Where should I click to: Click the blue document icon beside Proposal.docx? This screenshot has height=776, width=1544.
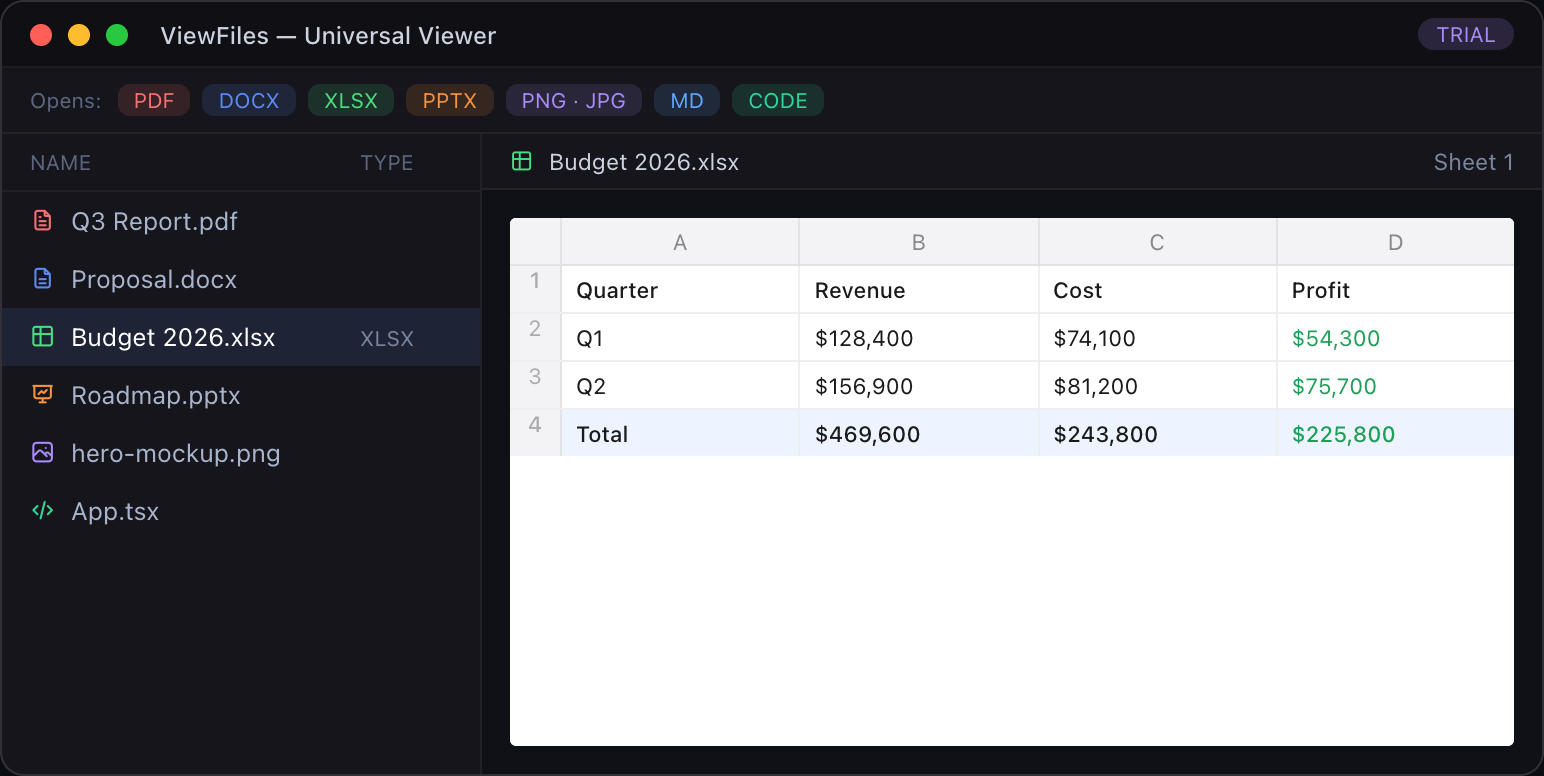[x=42, y=279]
